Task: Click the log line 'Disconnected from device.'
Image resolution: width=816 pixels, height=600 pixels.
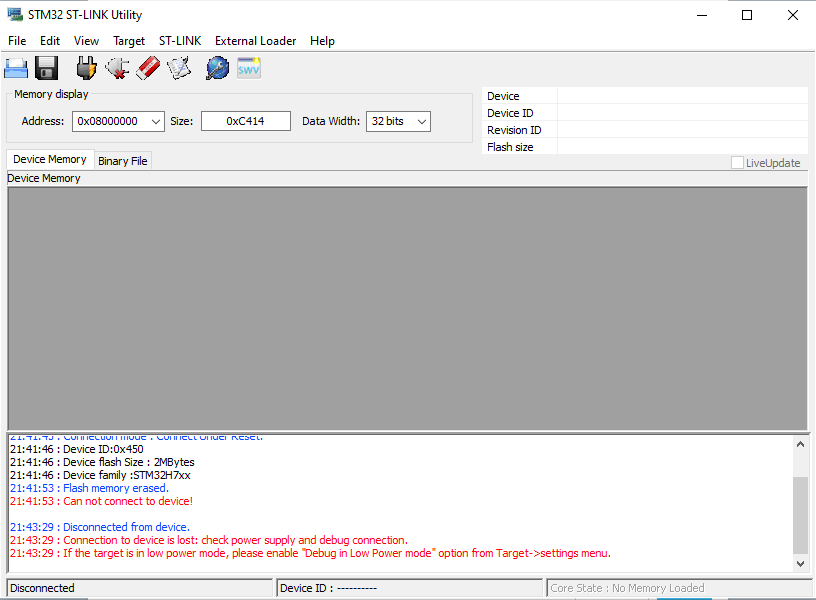Action: click(100, 527)
